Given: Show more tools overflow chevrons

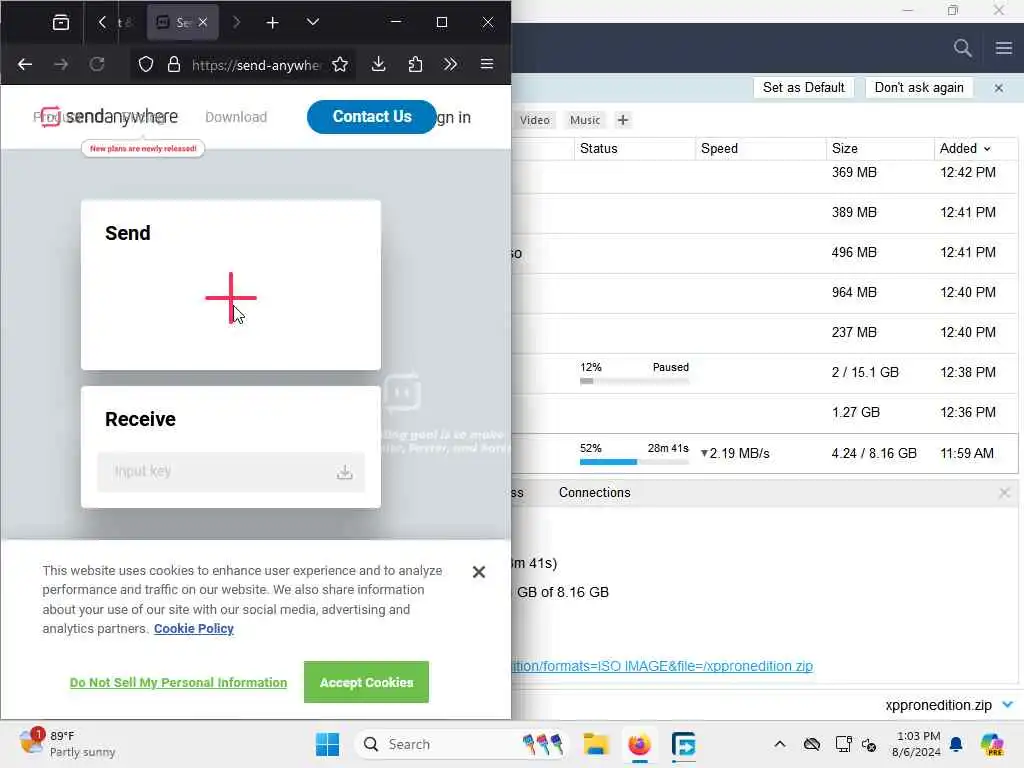Looking at the screenshot, I should point(450,64).
